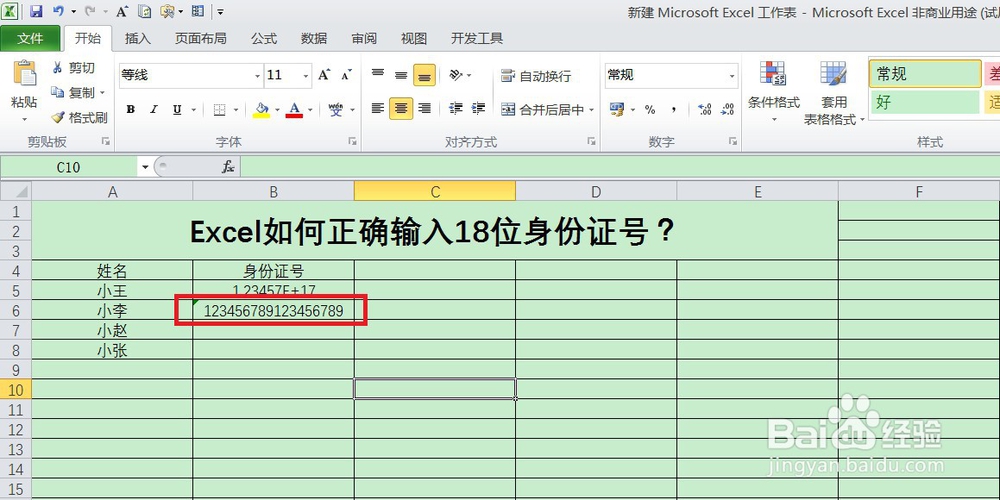1000x500 pixels.
Task: Increase indent in alignment group
Action: click(x=478, y=109)
